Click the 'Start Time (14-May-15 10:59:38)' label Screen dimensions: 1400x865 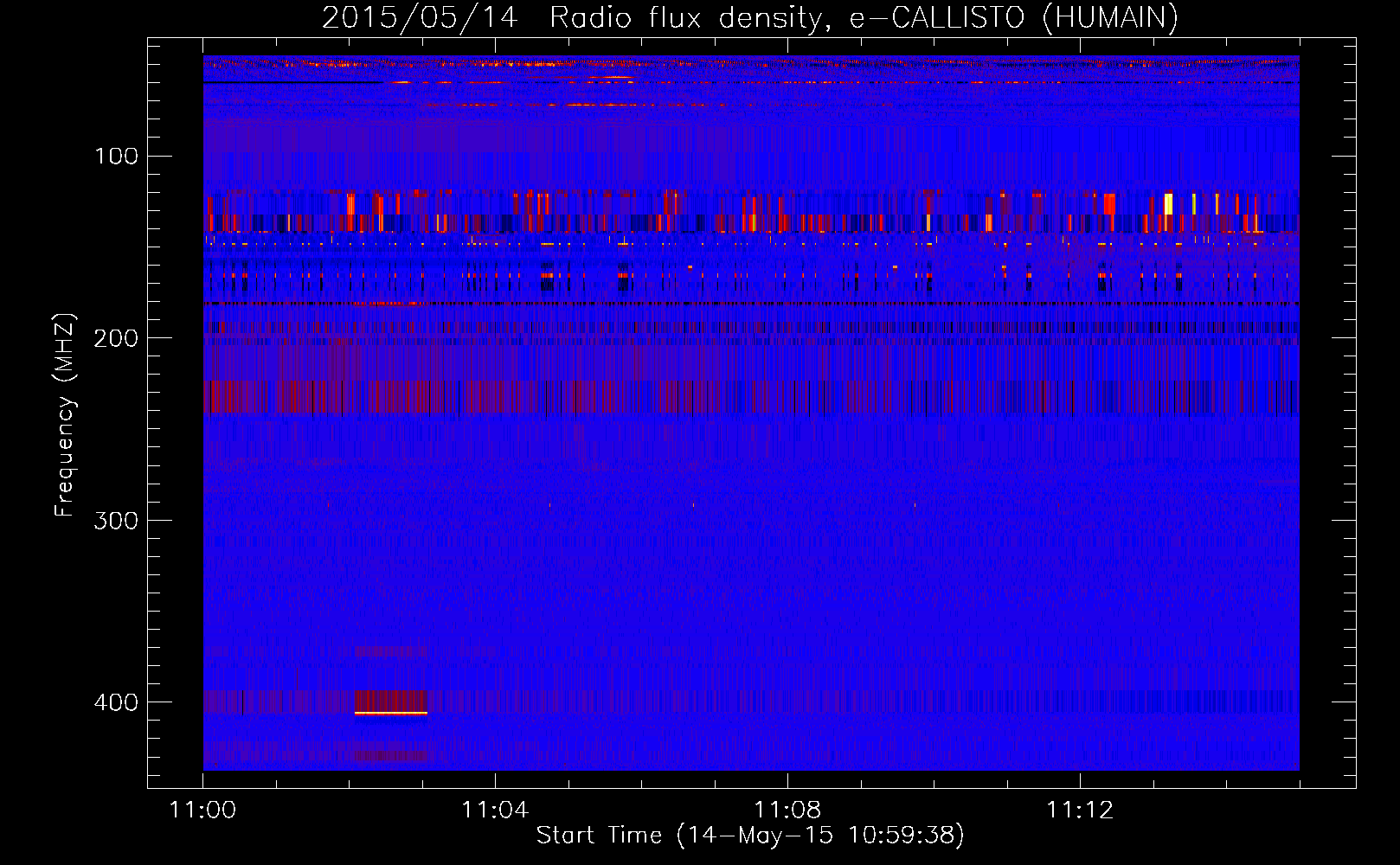tap(750, 836)
